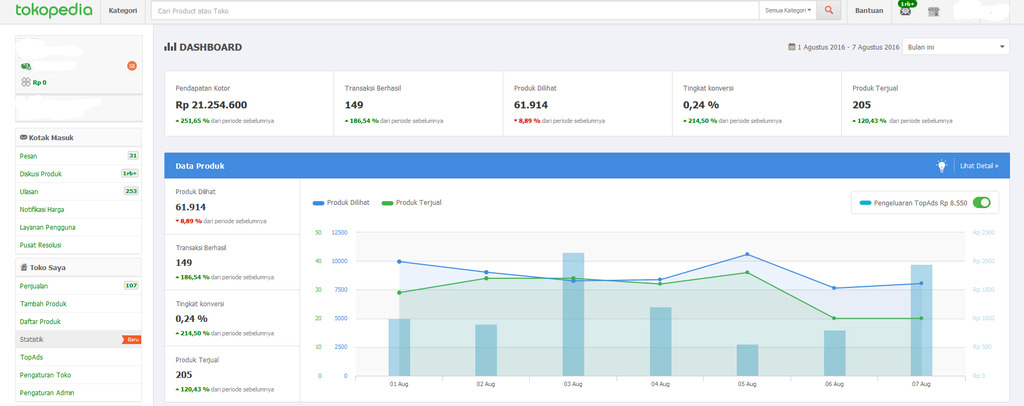Click the top Produk Terjual 205 card
The image size is (1024, 406).
coord(925,104)
